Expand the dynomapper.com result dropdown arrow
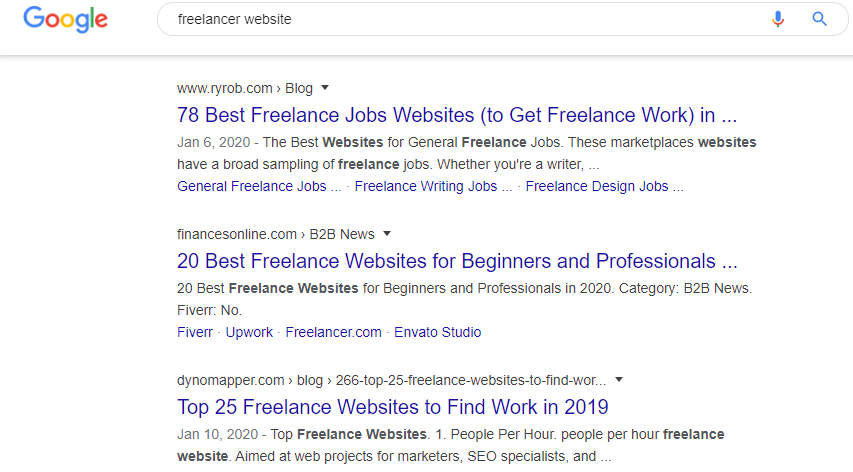 [619, 380]
